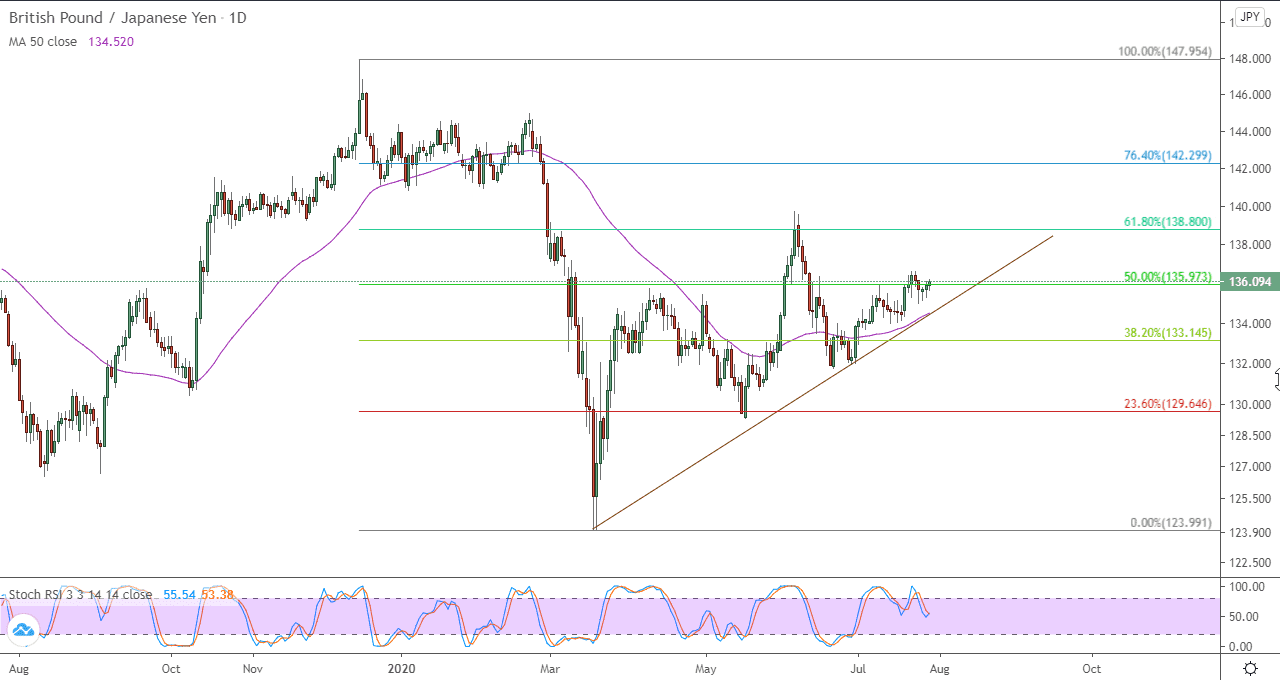Select the 0.00%(123.991) Fibonacci label
This screenshot has width=1280, height=680.
click(x=1171, y=523)
